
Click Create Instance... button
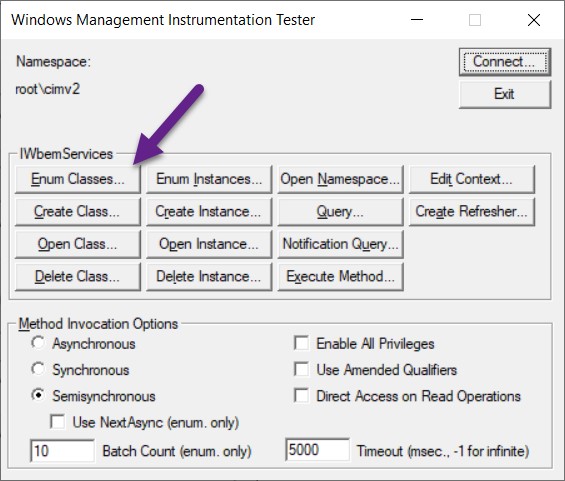tap(209, 211)
